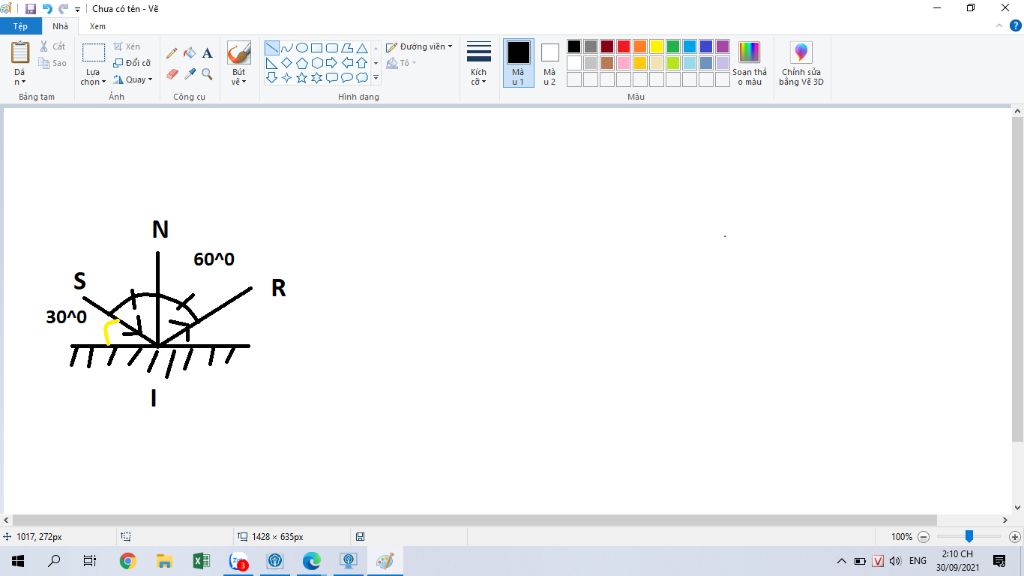Choose the Six-point star shape
Screen dimensions: 1024x576
317,78
